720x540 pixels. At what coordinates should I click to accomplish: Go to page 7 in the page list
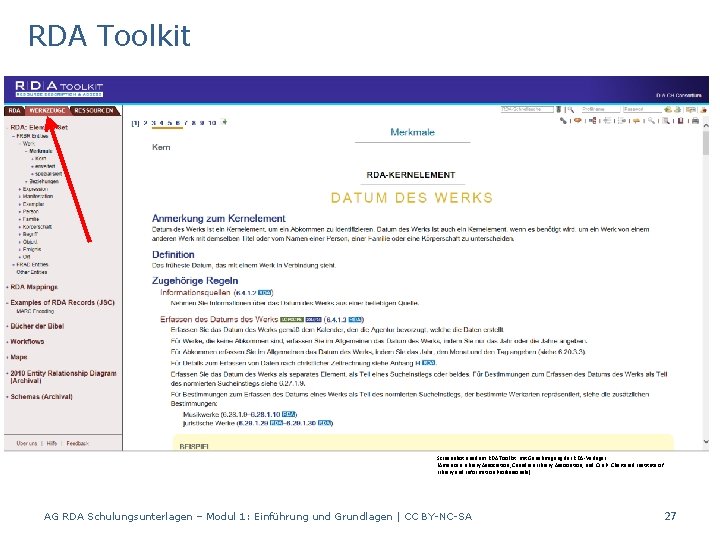coord(186,123)
